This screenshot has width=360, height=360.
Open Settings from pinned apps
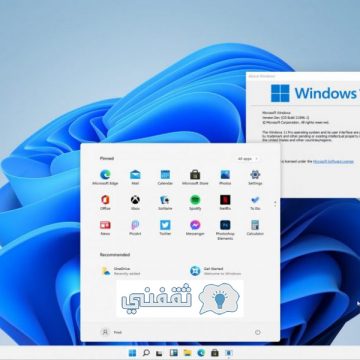pyautogui.click(x=255, y=177)
